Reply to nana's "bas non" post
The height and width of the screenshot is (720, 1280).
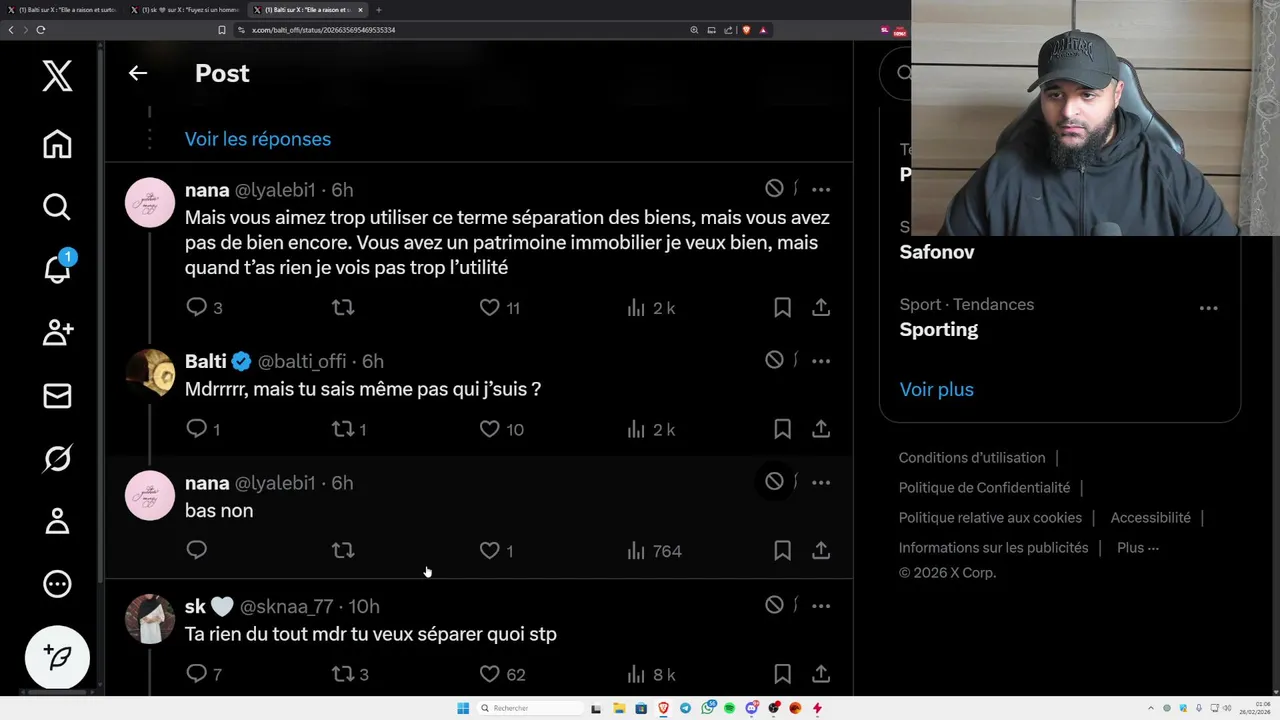pyautogui.click(x=197, y=550)
